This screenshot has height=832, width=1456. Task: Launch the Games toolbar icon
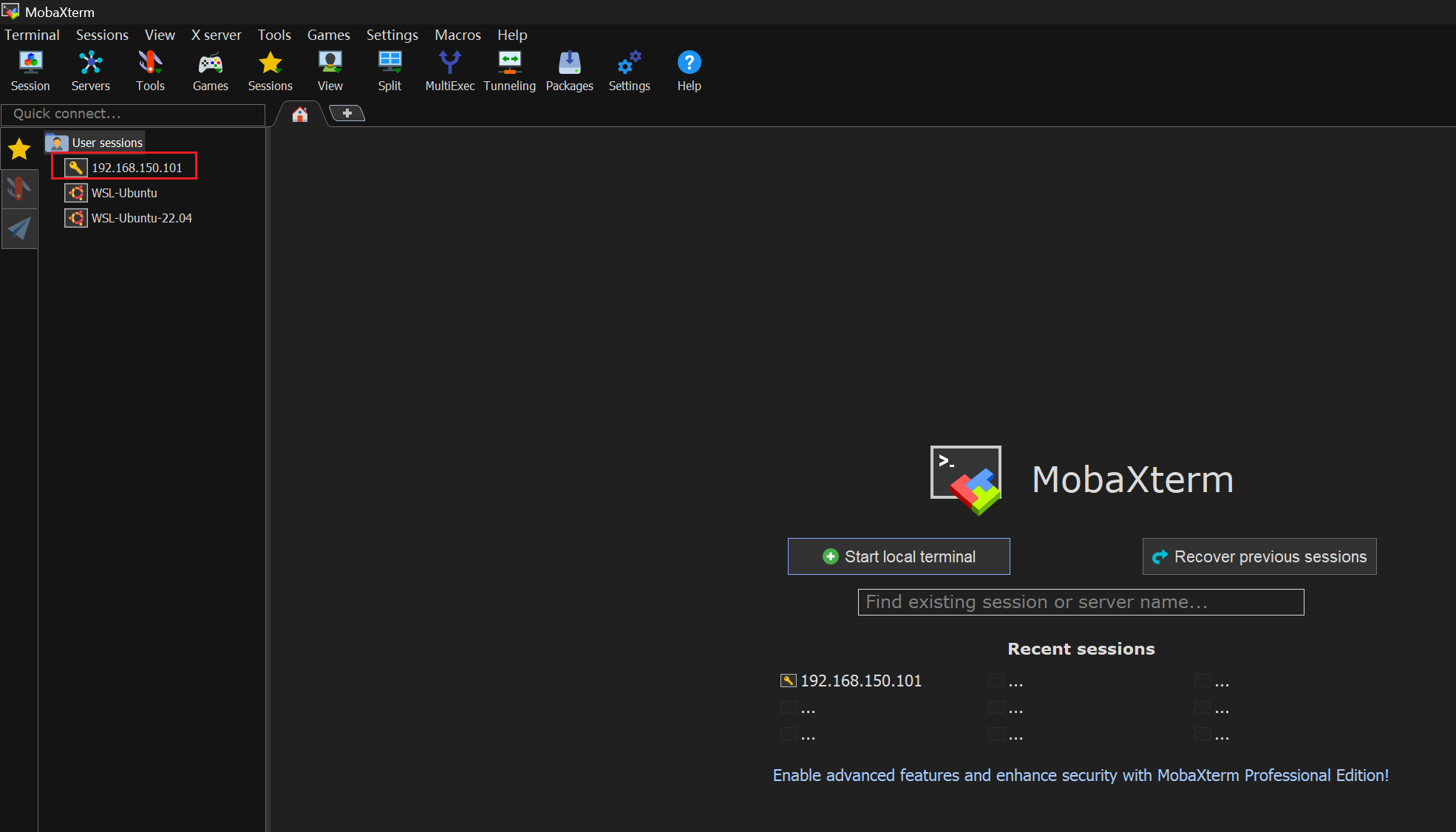tap(210, 71)
